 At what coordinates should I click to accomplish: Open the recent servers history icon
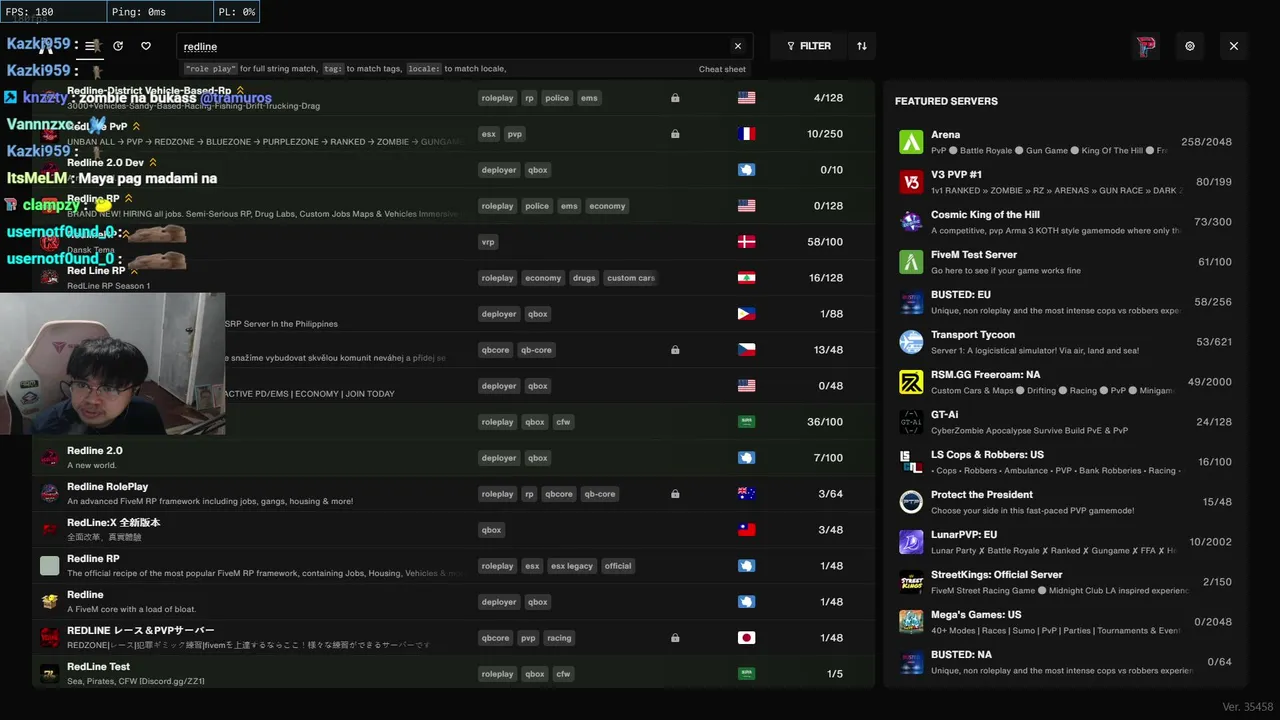pyautogui.click(x=118, y=46)
